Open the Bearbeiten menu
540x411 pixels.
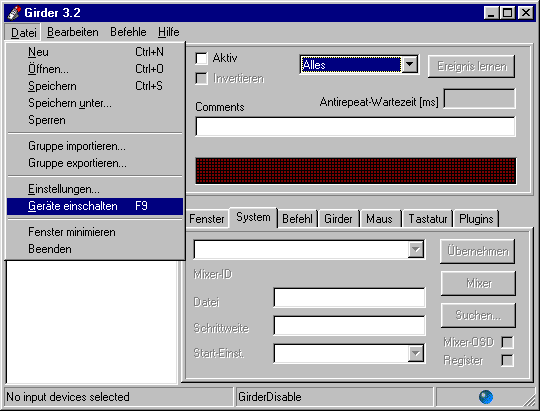[73, 32]
